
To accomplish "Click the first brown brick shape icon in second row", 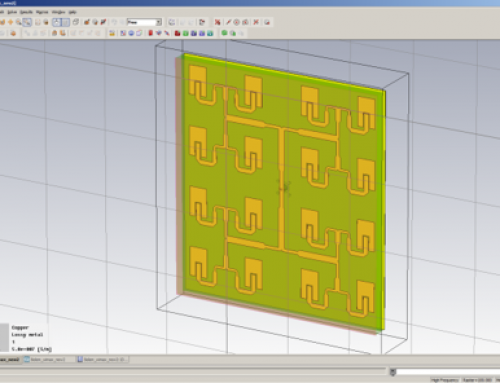I will 54,33.
